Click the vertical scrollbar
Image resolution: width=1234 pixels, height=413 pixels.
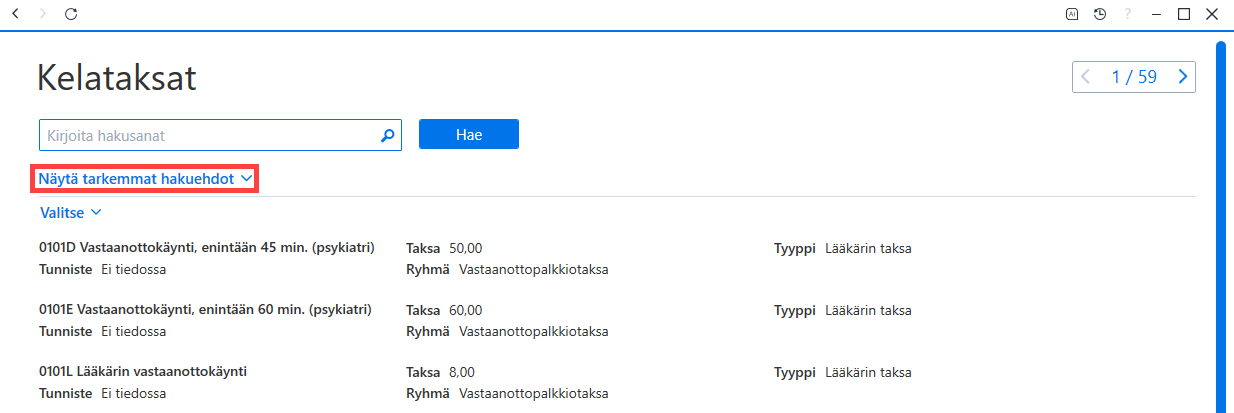click(x=1221, y=225)
